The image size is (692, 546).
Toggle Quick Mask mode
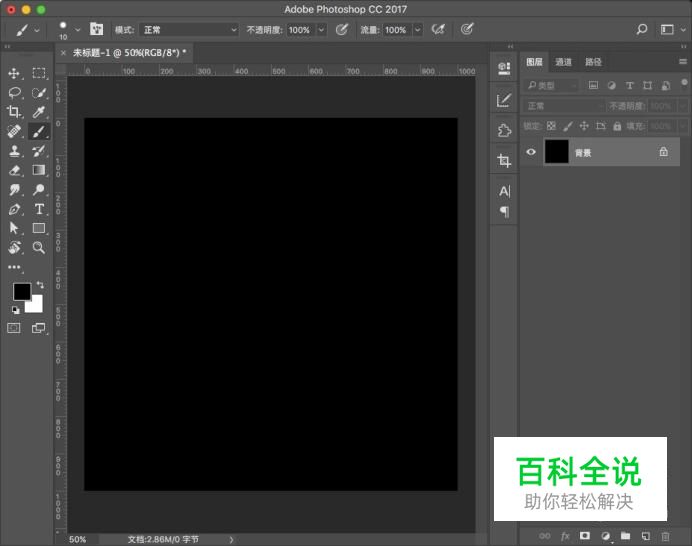pyautogui.click(x=14, y=327)
